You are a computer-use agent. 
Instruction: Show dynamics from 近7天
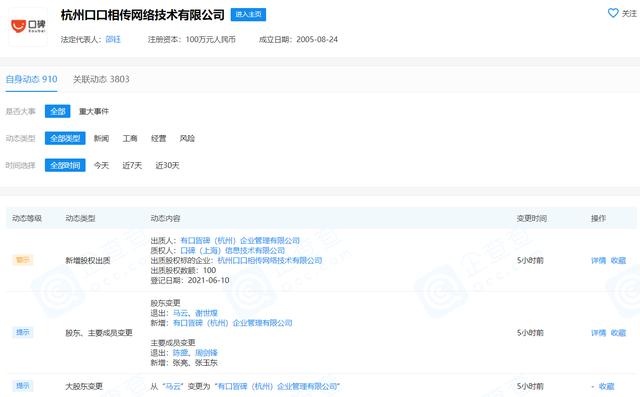point(132,165)
